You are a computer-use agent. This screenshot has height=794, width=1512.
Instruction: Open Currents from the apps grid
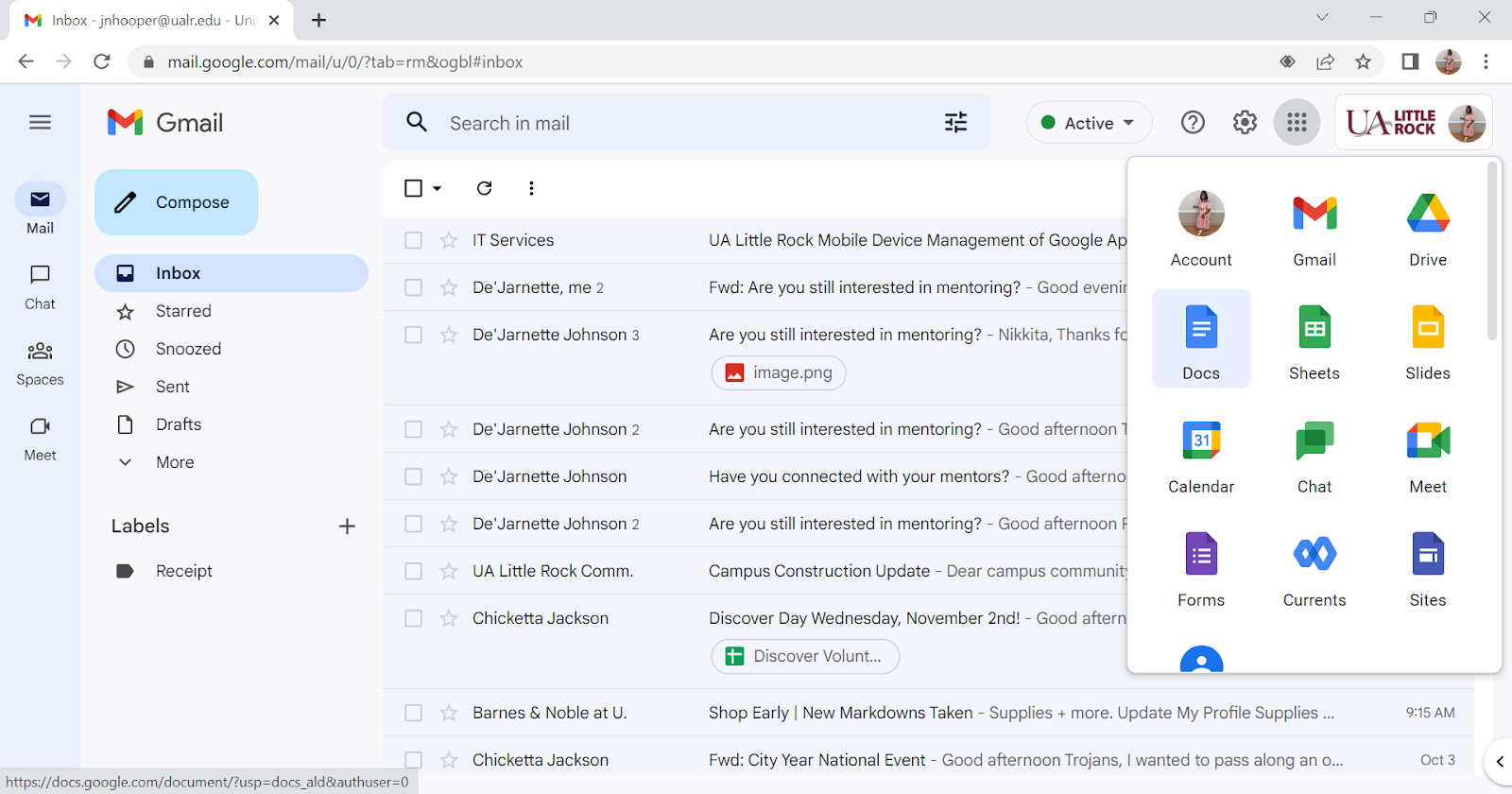[x=1314, y=566]
